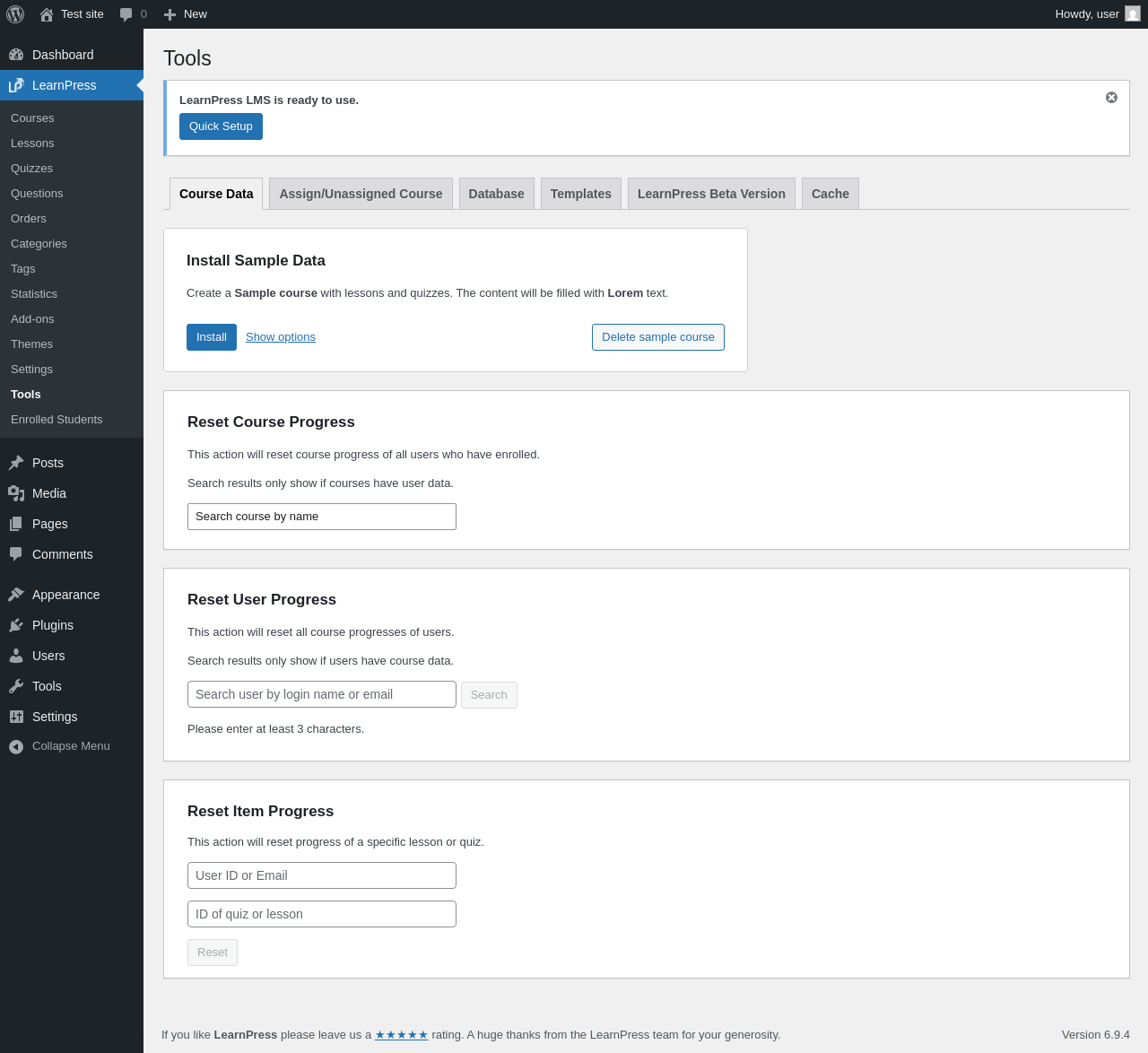Viewport: 1148px width, 1053px height.
Task: Click the Collapse Menu arrow icon
Action: [x=16, y=746]
